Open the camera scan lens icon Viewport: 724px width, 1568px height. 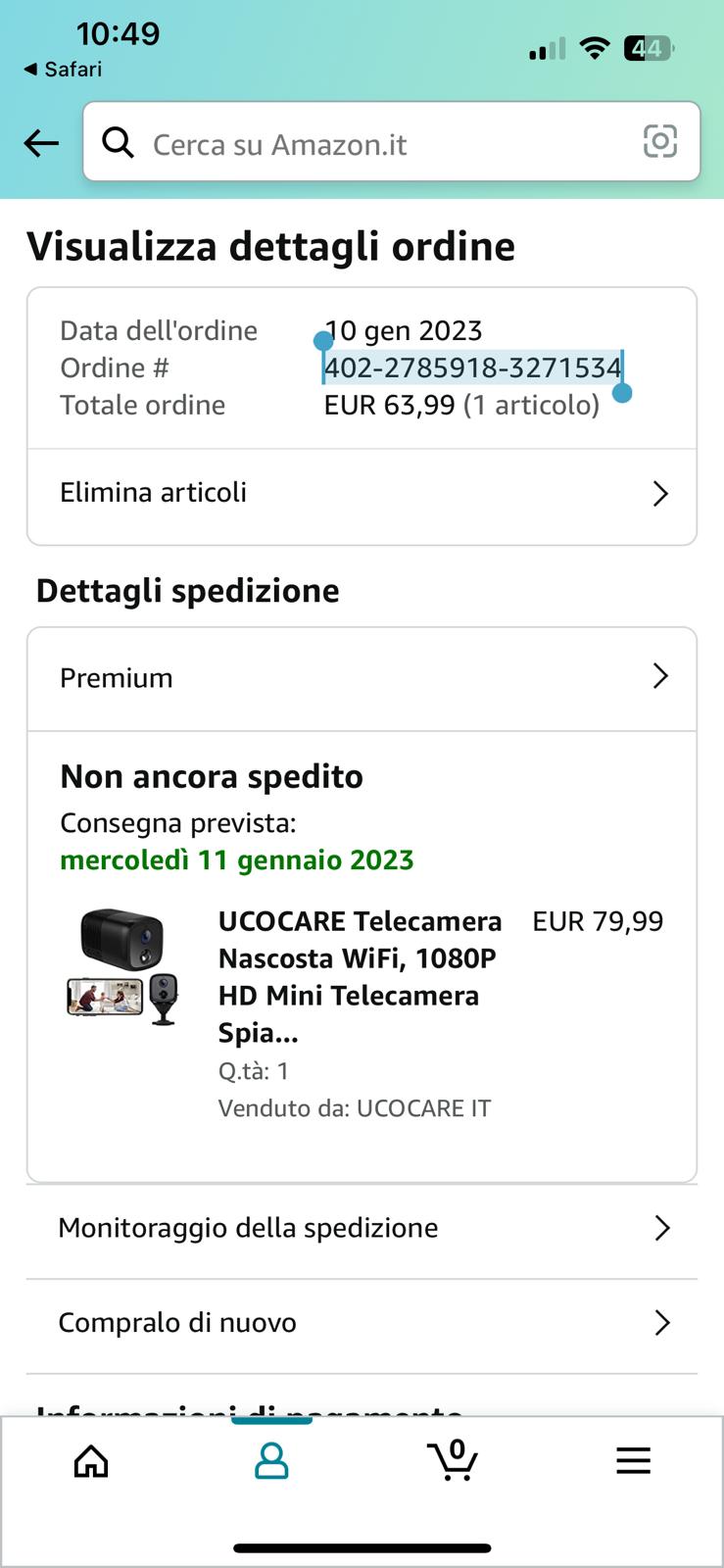[659, 142]
